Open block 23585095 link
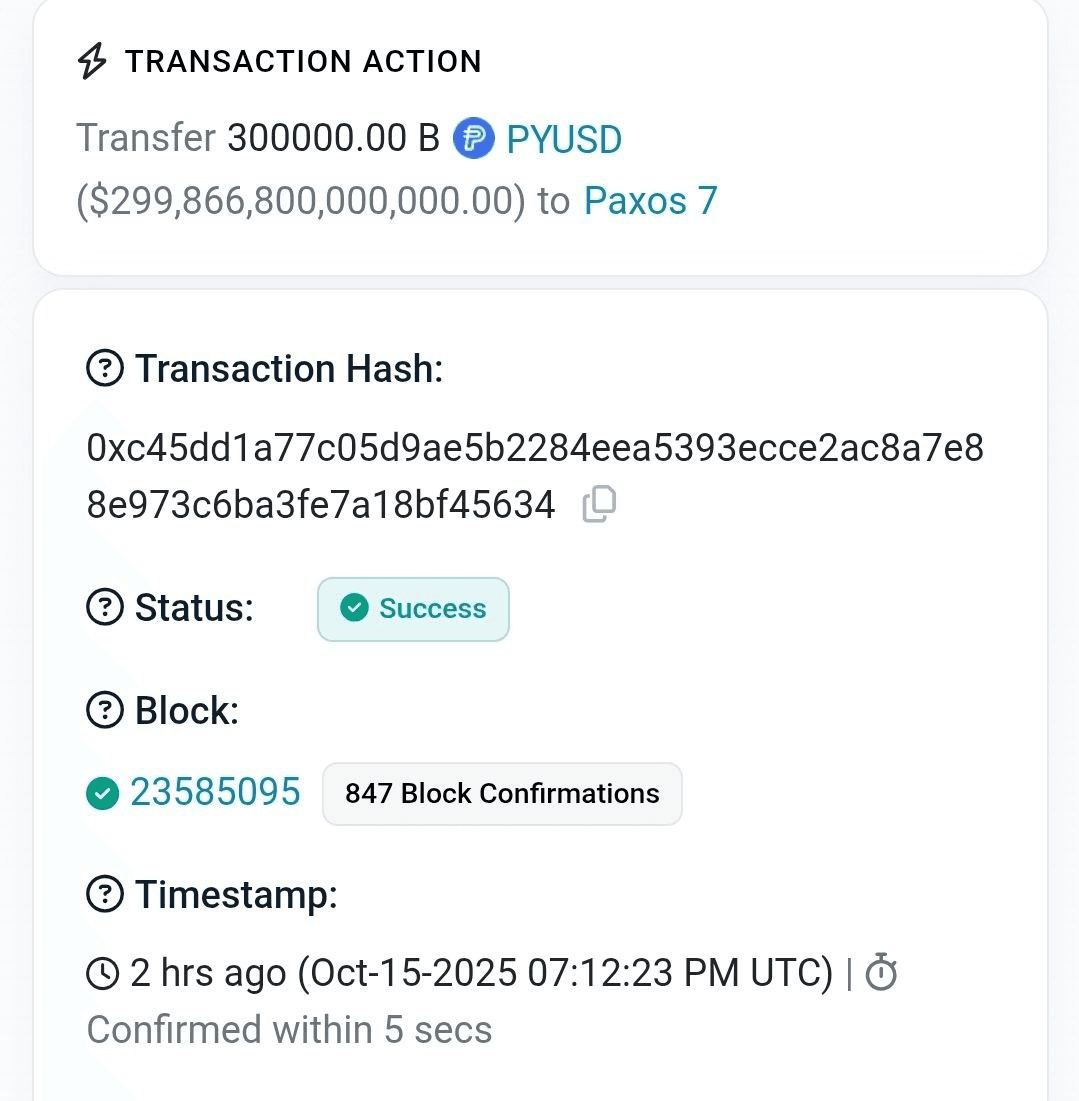The image size is (1079, 1101). 215,793
